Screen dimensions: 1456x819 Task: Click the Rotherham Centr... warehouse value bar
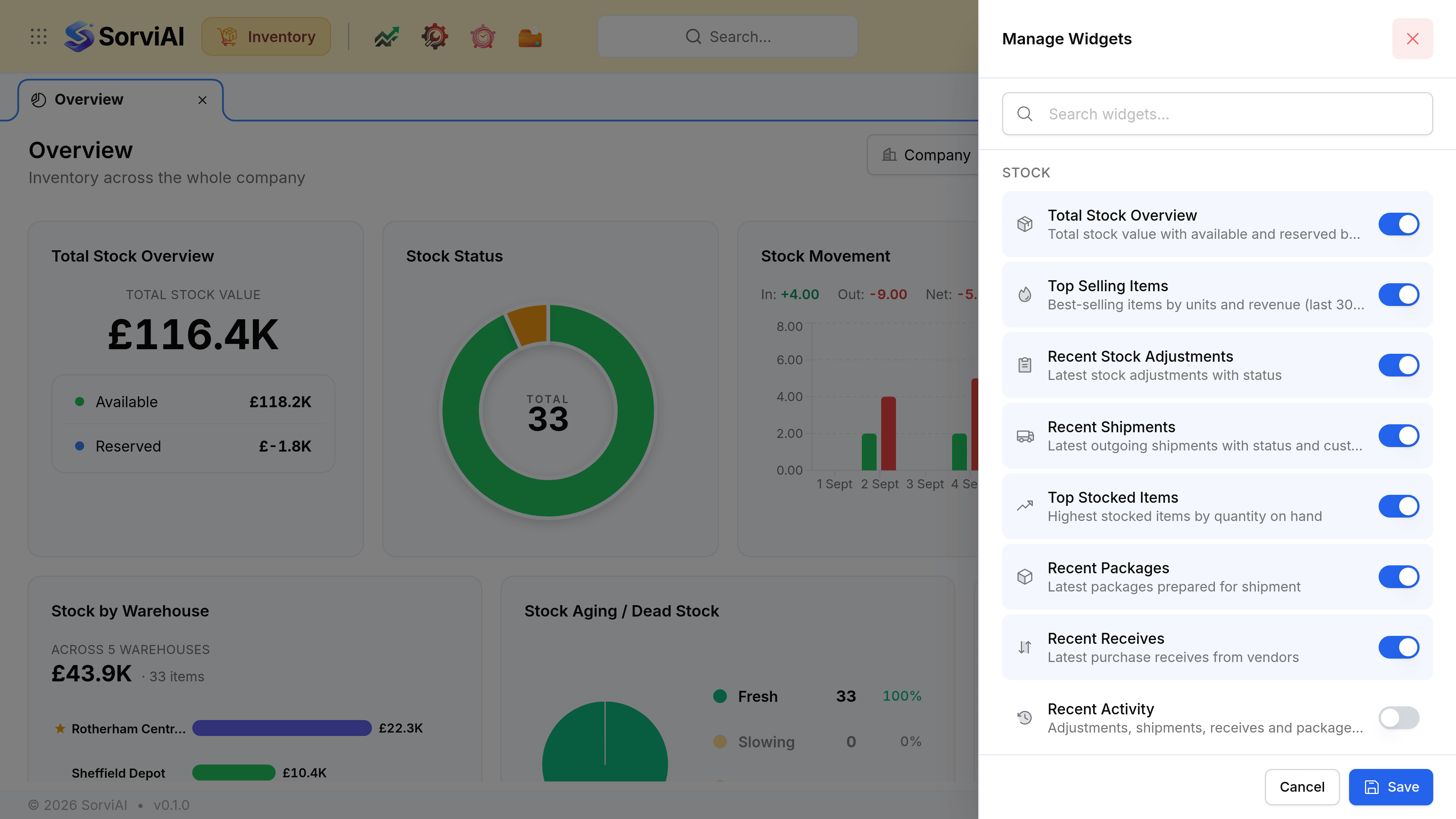tap(281, 728)
